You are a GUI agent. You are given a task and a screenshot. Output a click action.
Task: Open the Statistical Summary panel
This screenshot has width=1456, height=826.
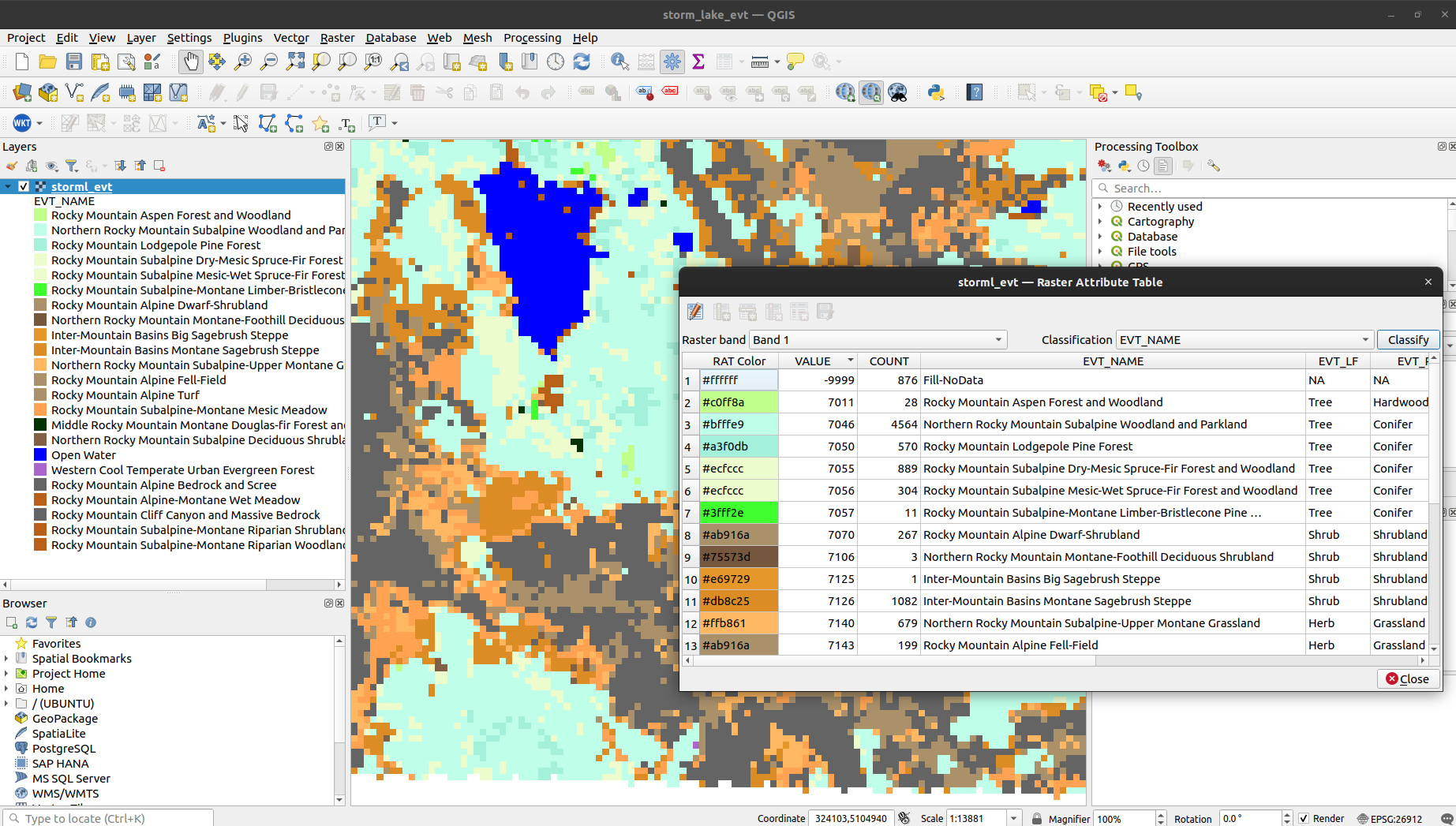[698, 61]
